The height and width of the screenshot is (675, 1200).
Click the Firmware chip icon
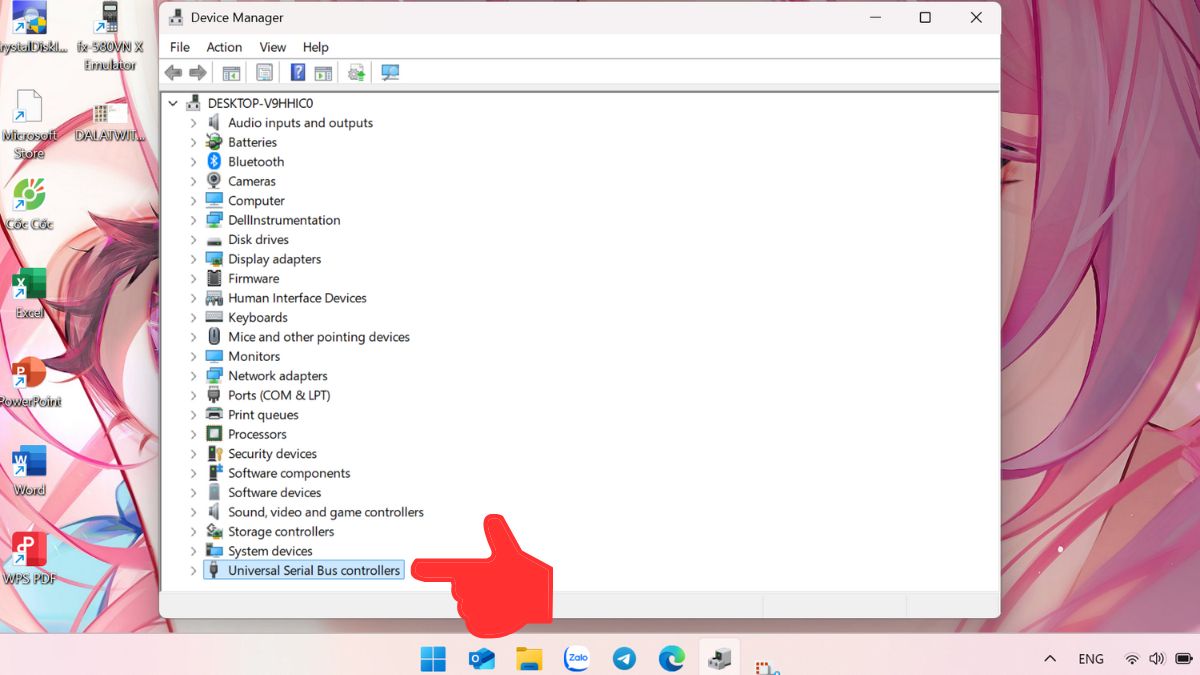point(214,278)
